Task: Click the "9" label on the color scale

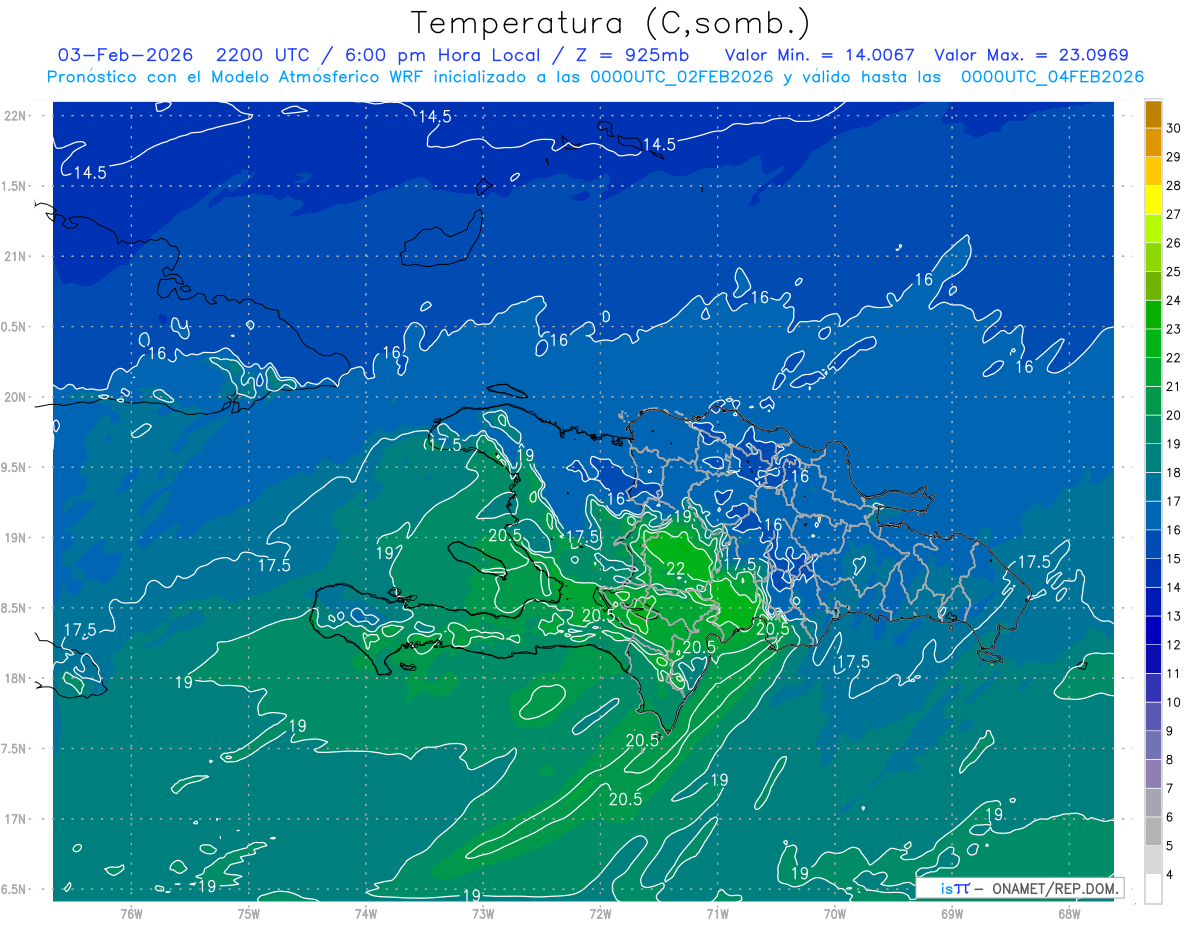Action: 1171,731
